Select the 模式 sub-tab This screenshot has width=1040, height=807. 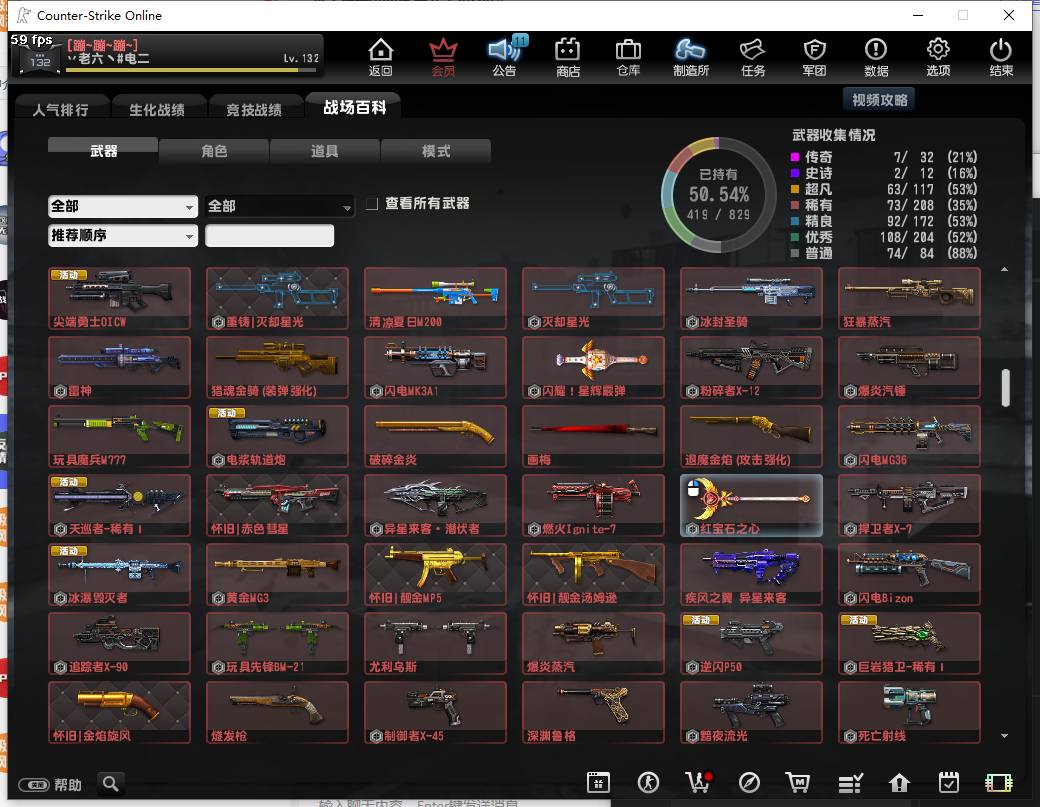click(436, 151)
